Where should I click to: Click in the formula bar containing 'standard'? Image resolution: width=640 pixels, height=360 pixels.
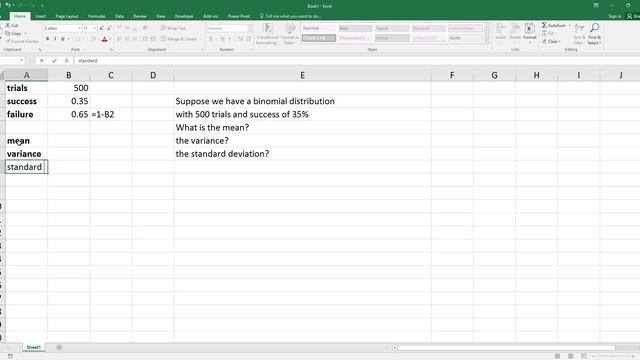coord(357,60)
